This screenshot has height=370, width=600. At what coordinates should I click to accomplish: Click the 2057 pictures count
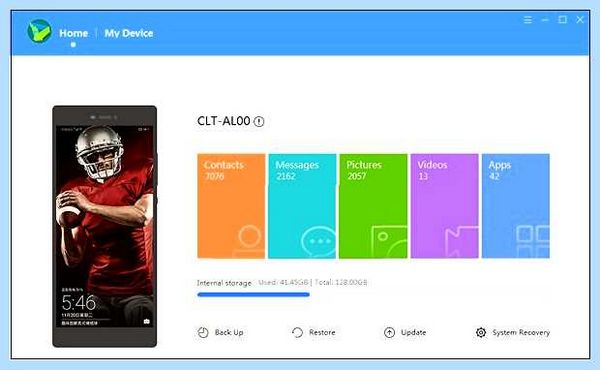(357, 176)
